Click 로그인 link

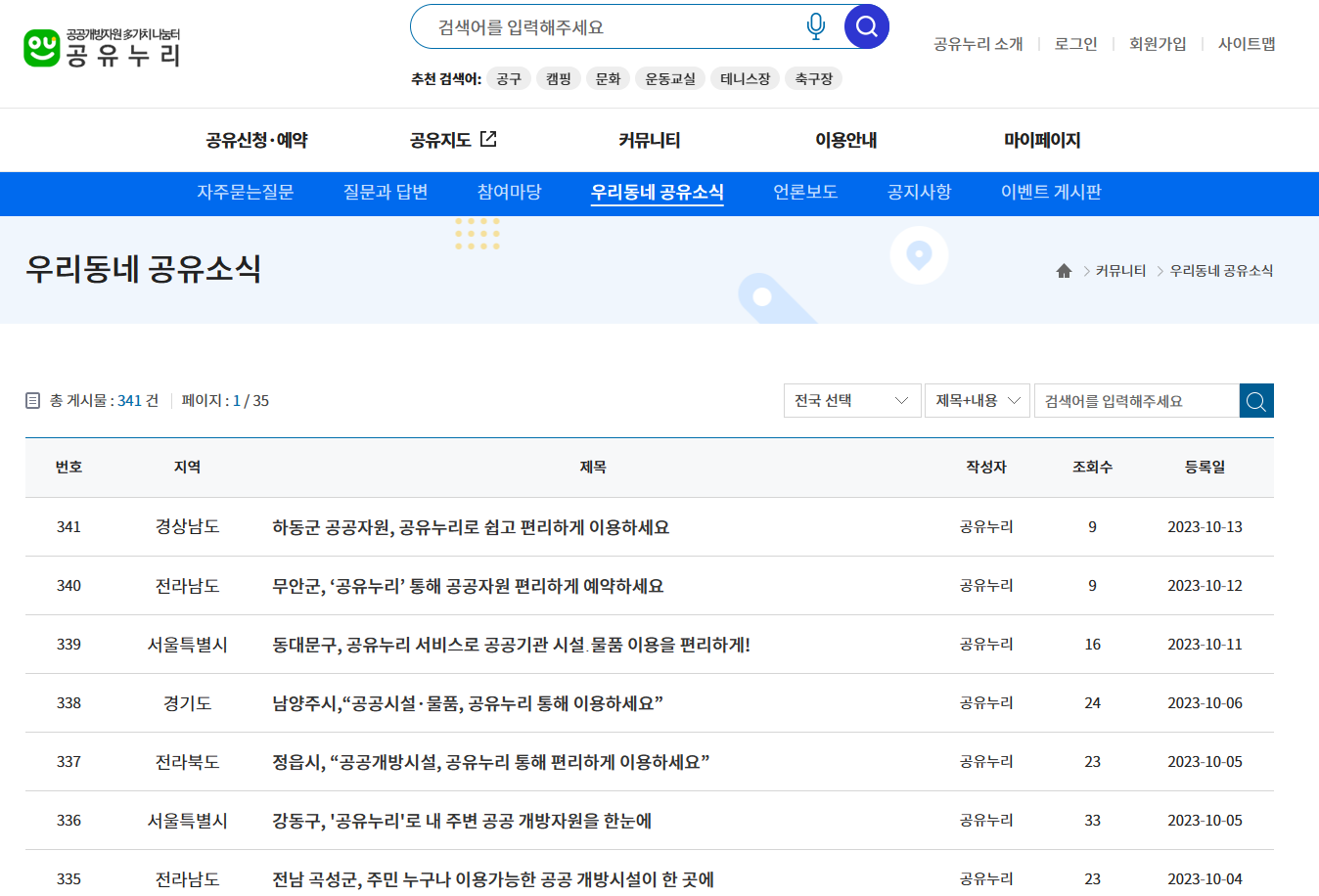(1076, 44)
